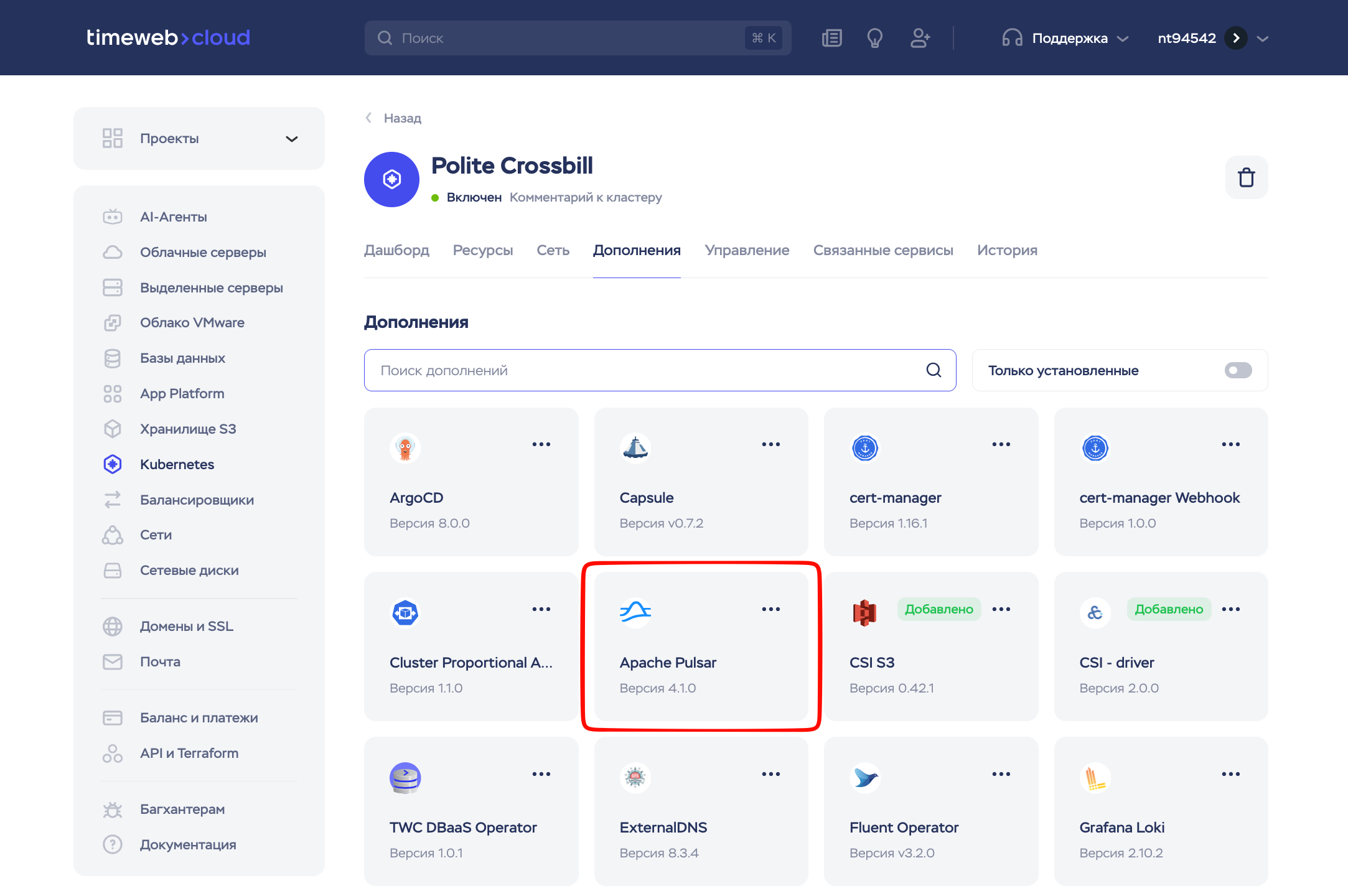Click the Поиск дополнений input field
1348x896 pixels.
point(647,370)
